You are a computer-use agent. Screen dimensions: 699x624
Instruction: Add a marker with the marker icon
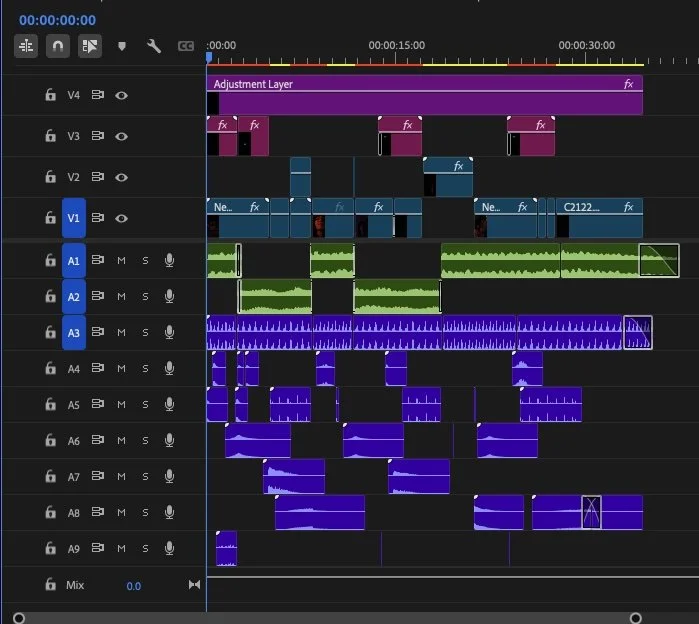point(122,46)
